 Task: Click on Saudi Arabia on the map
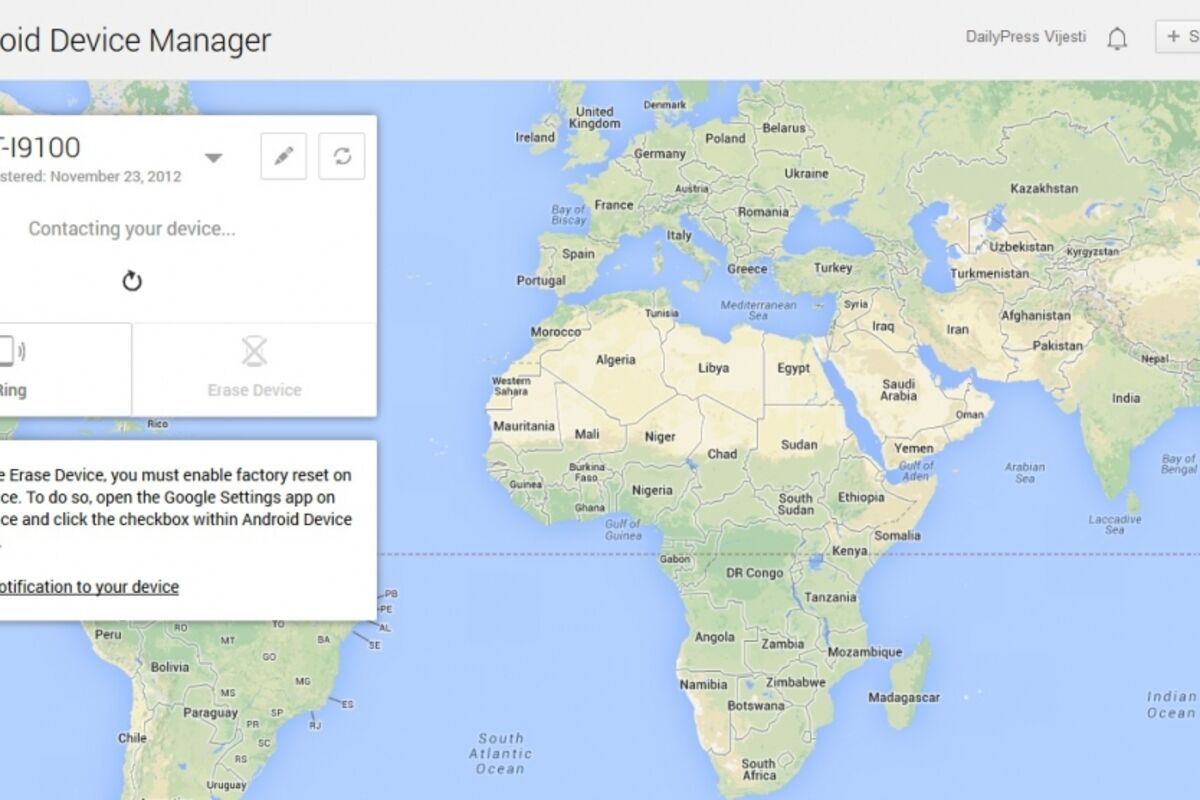(898, 390)
